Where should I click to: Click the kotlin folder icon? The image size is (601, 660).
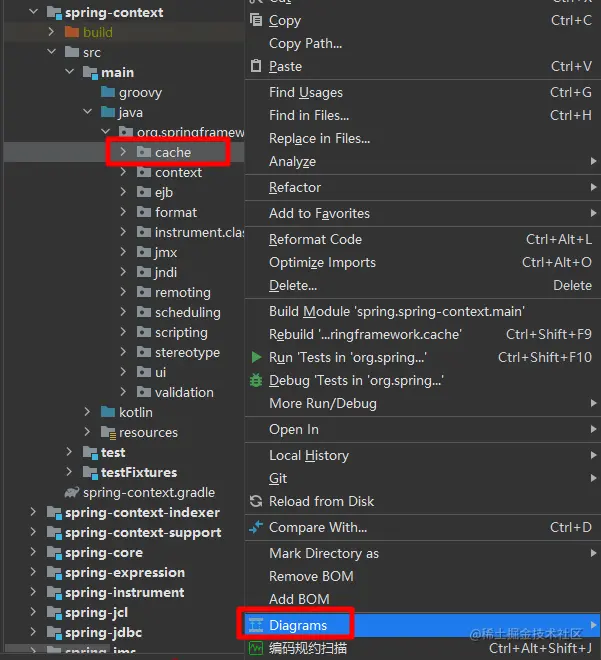[108, 412]
